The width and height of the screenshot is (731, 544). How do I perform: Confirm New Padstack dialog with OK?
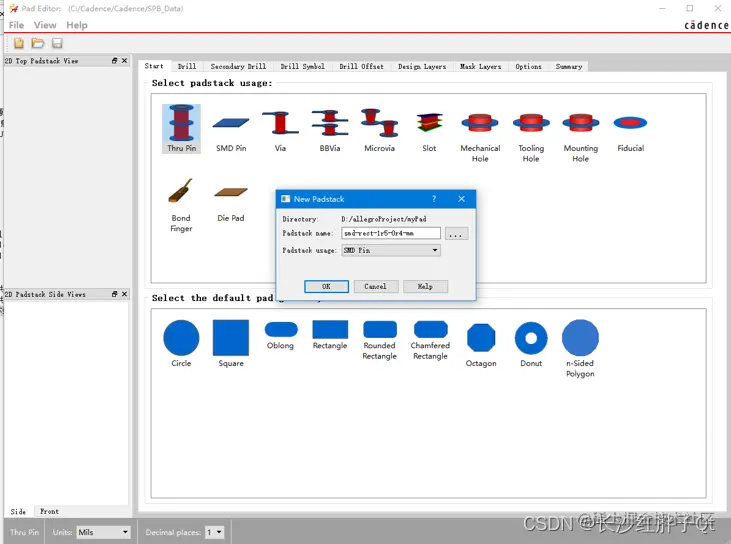[326, 287]
